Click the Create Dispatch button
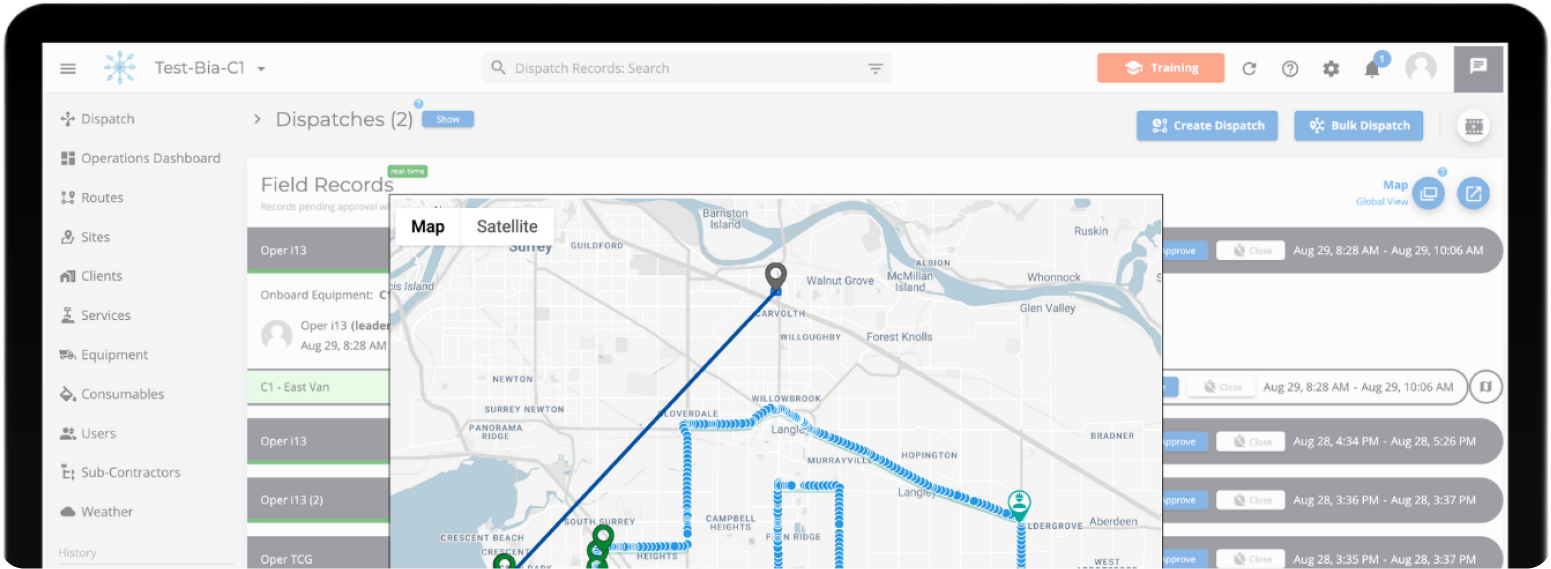This screenshot has width=1551, height=569. coord(1207,126)
